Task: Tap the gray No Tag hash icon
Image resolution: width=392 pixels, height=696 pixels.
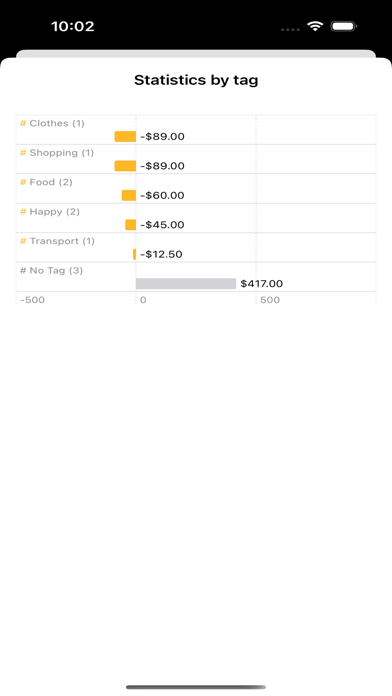Action: coord(23,271)
